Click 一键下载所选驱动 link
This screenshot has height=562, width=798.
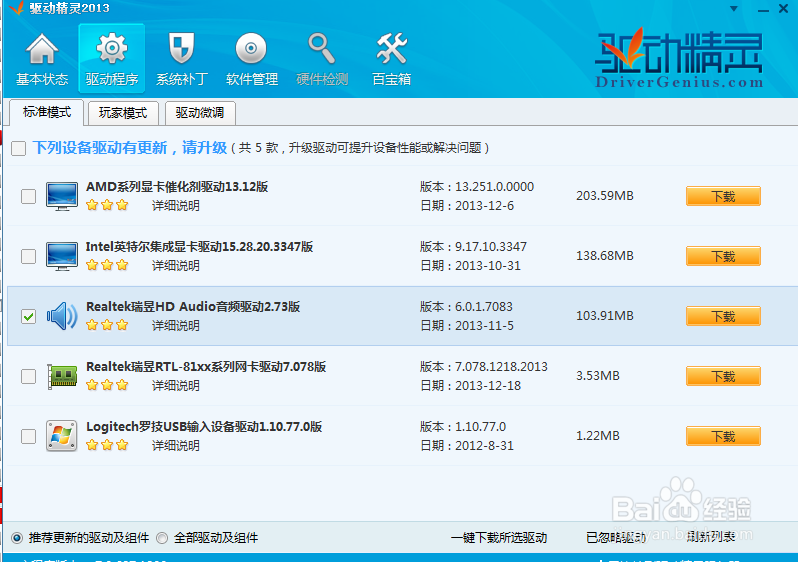(499, 538)
